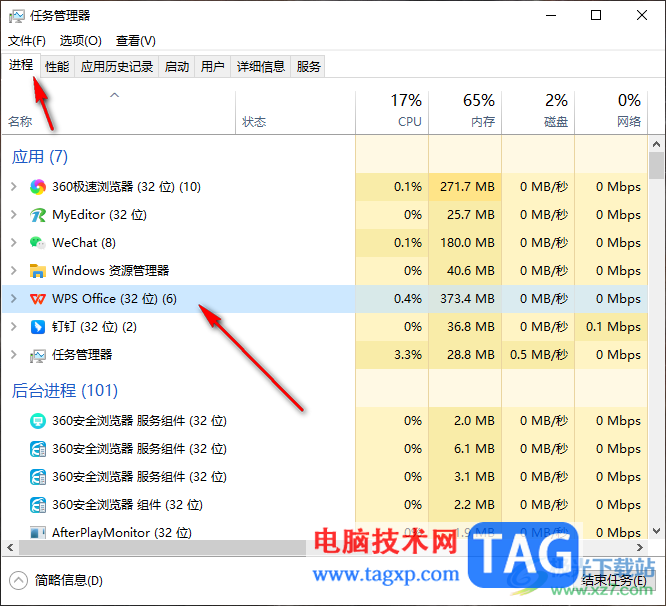666x606 pixels.
Task: Click the vertical scrollbar up arrow
Action: [x=657, y=144]
